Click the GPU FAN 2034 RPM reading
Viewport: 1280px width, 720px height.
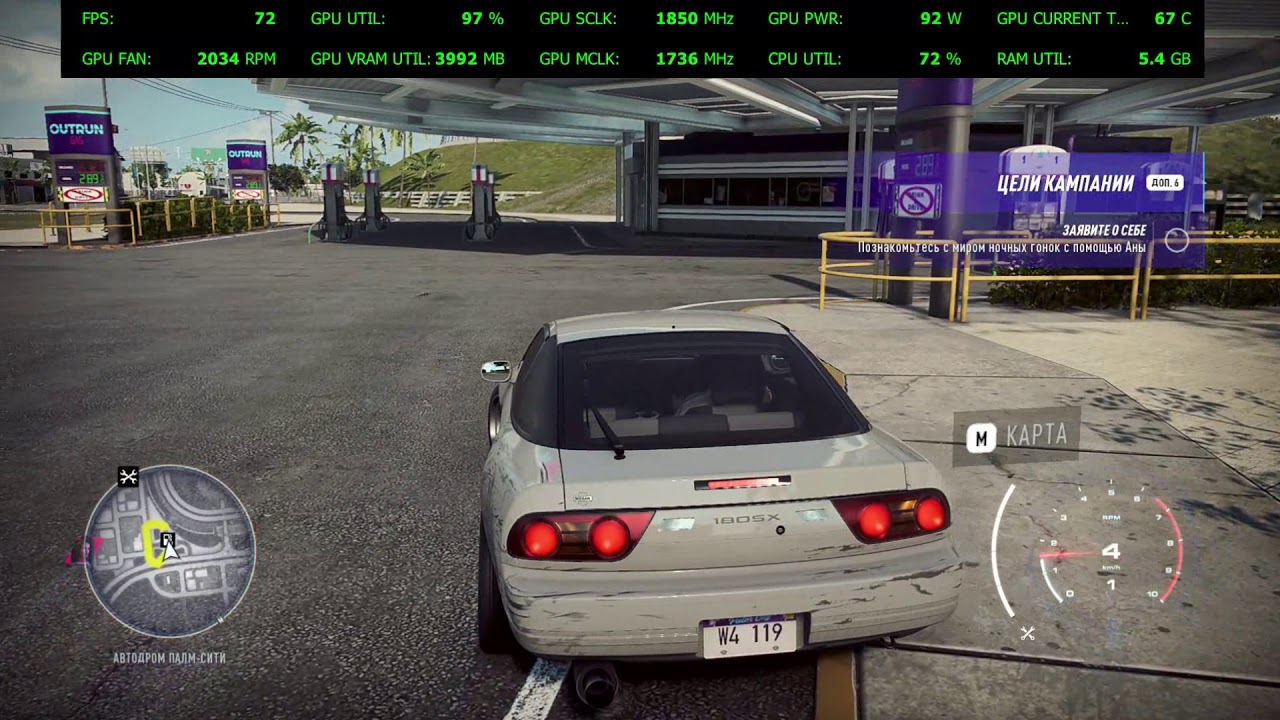pos(236,59)
